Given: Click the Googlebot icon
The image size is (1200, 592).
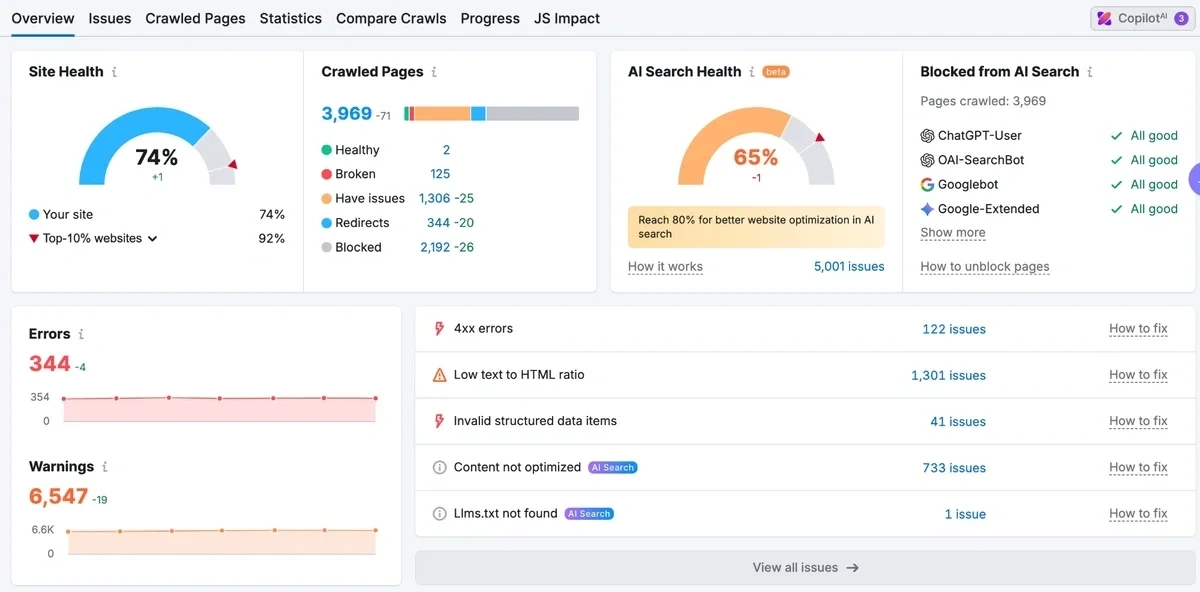Looking at the screenshot, I should tap(929, 184).
